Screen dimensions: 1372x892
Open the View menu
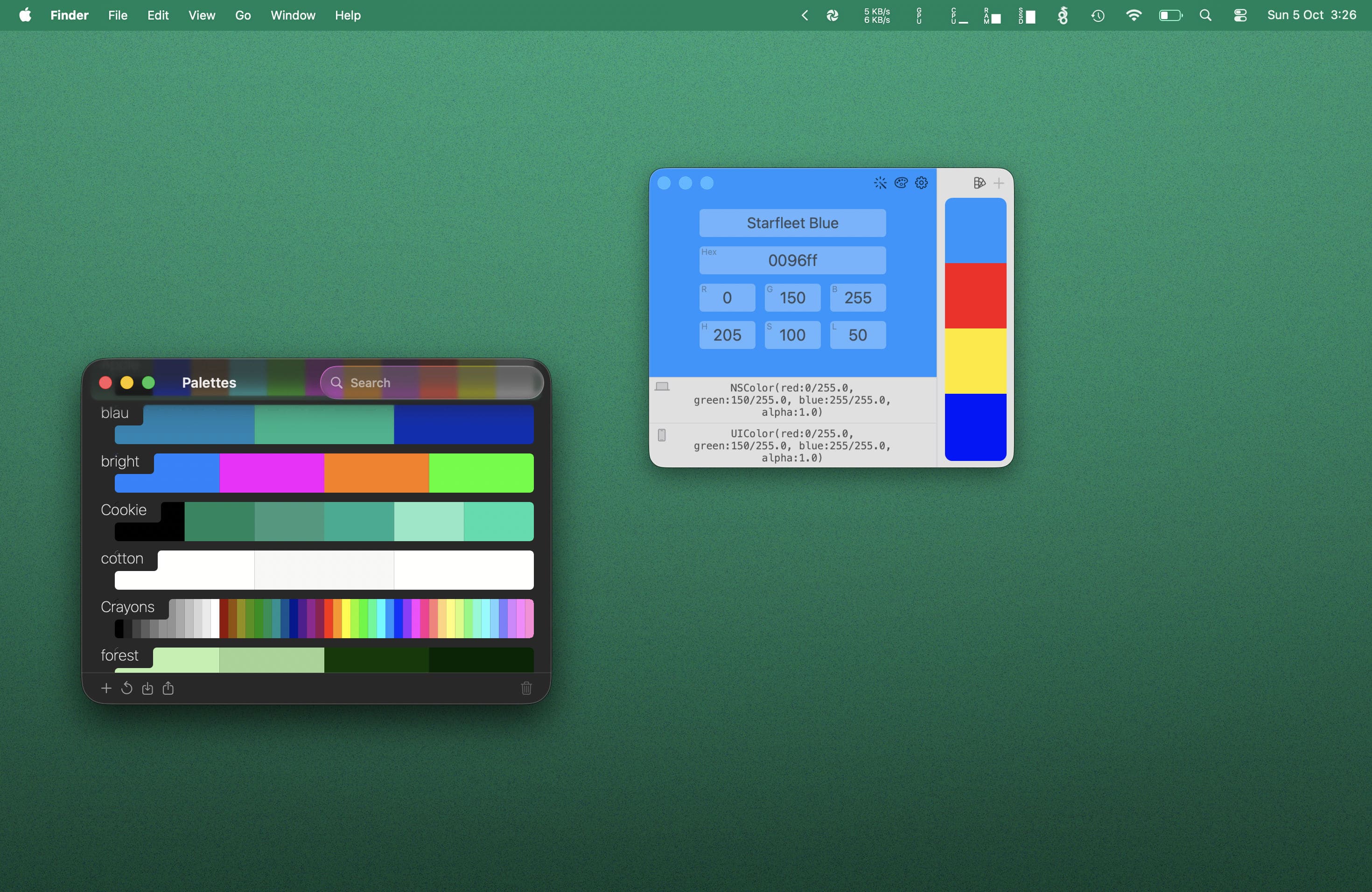(x=201, y=15)
